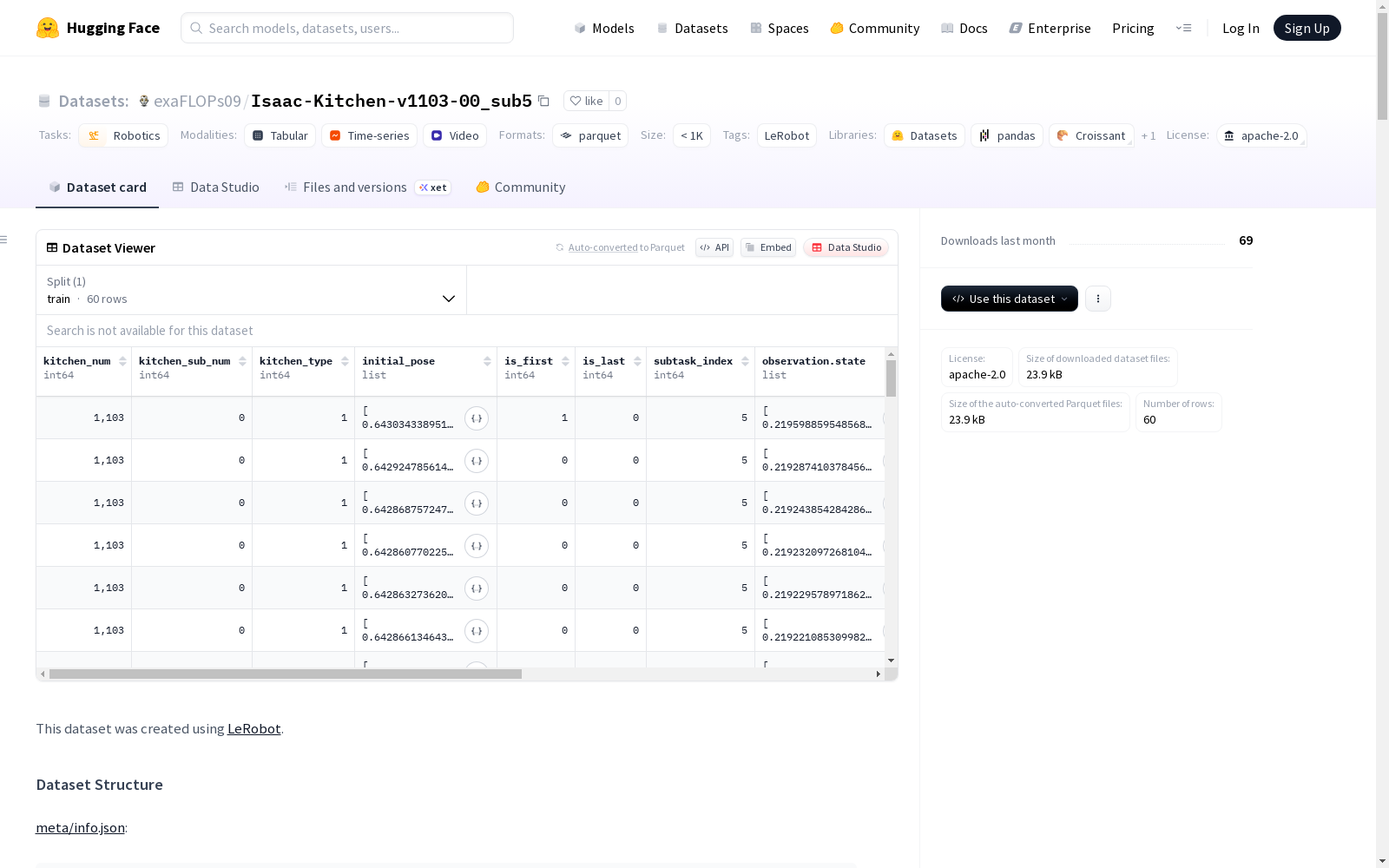Click the Hugging Face logo icon
The image size is (1389, 868).
[48, 28]
